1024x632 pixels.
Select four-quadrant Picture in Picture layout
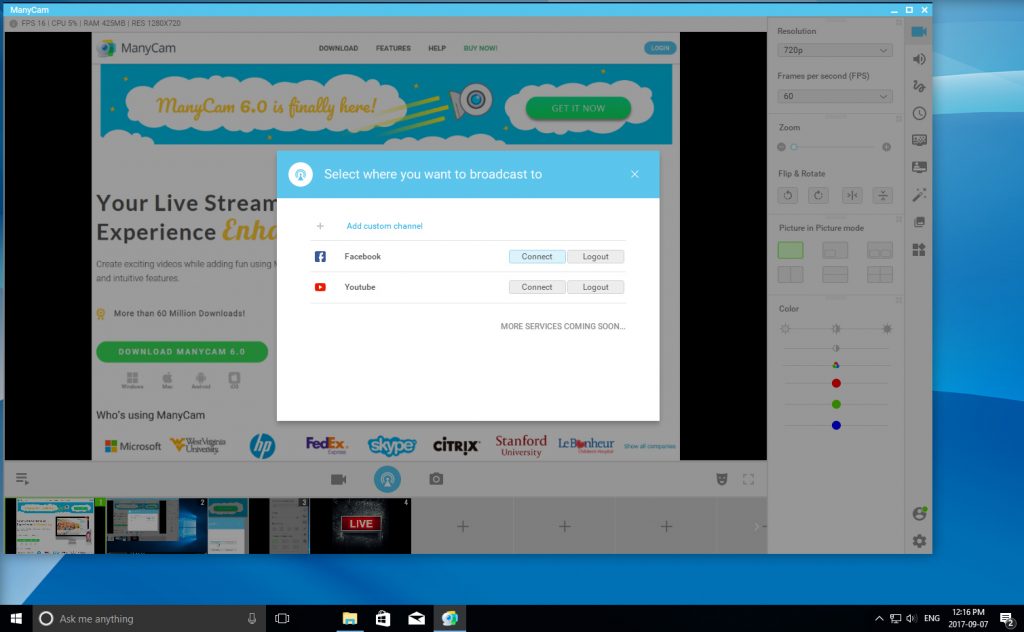tap(880, 274)
